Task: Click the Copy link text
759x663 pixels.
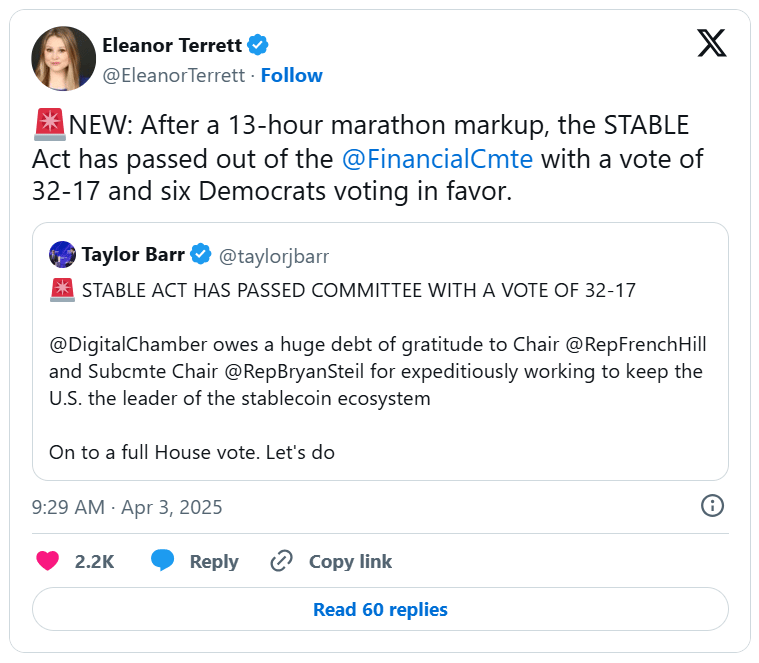Action: [350, 561]
